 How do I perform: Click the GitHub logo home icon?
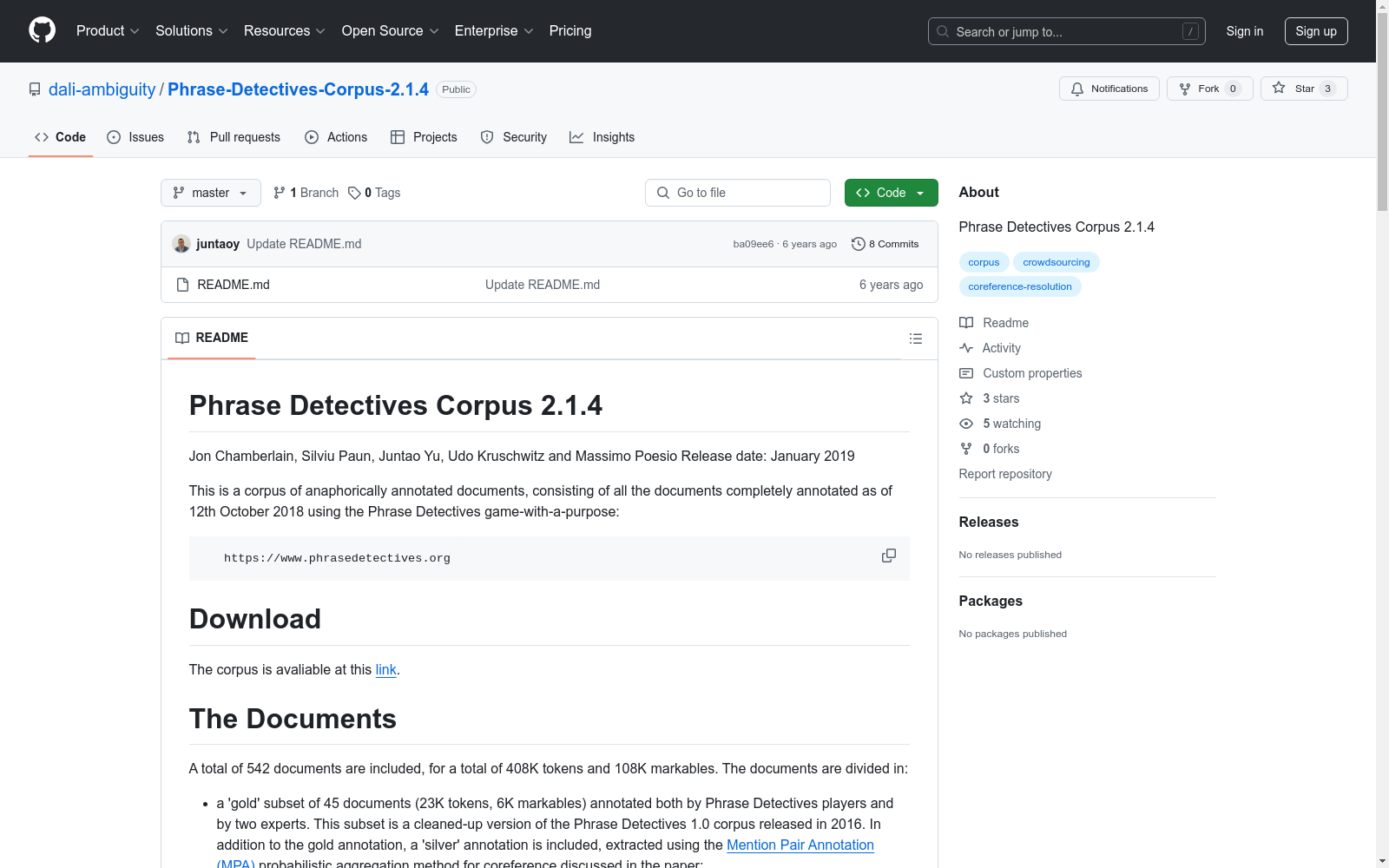point(42,30)
